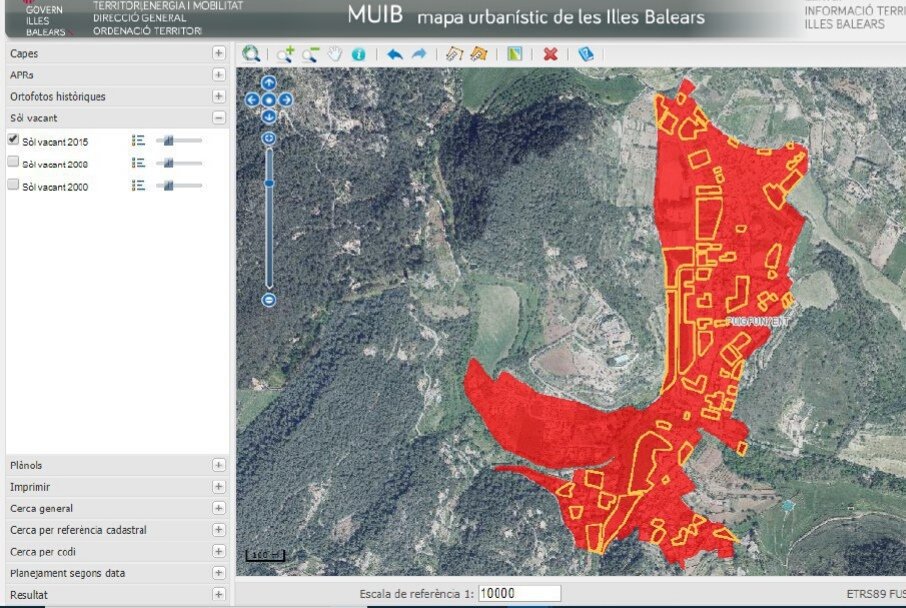Select the measure distance ruler tool

(x=455, y=54)
